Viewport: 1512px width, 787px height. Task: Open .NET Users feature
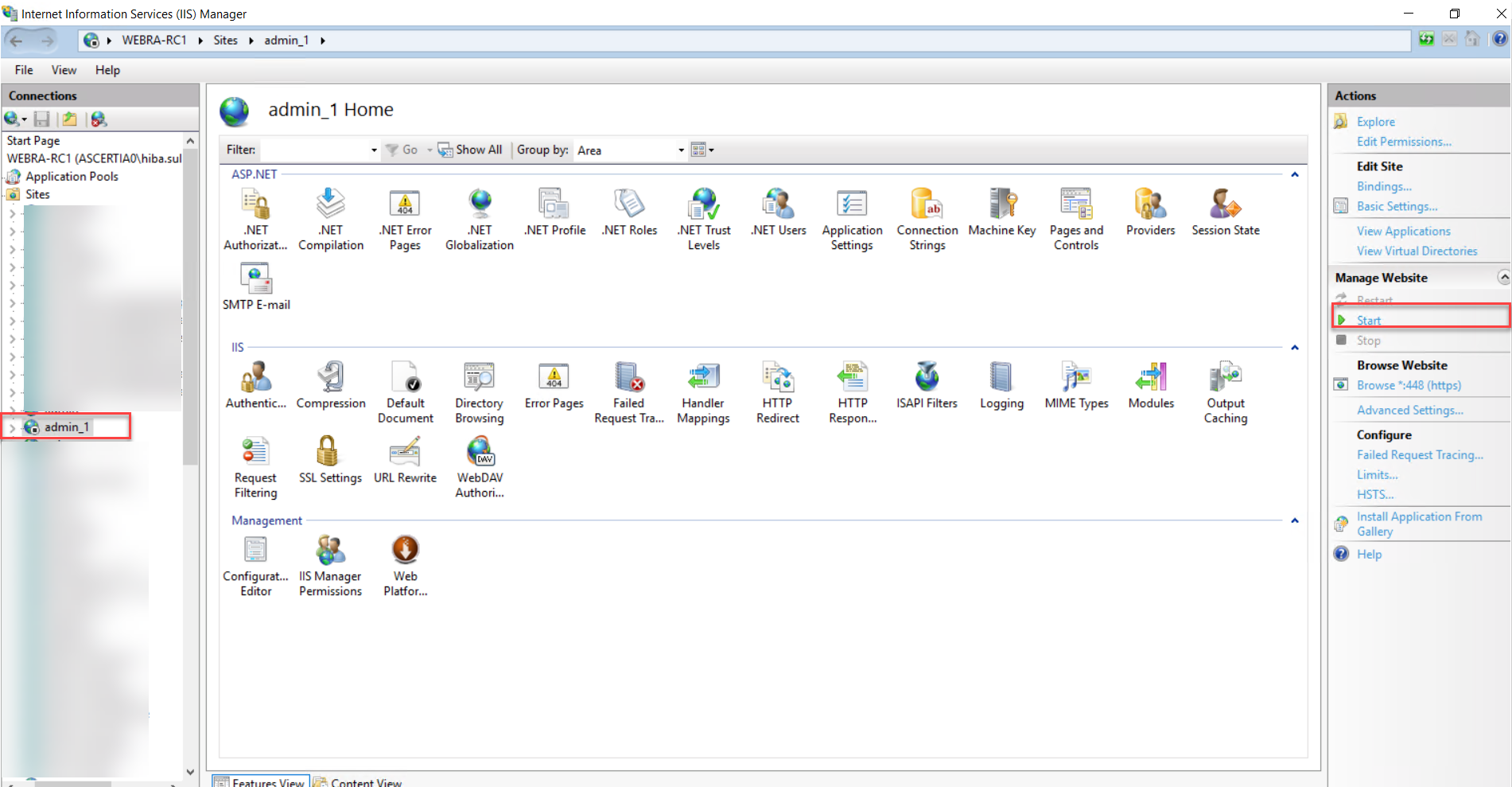tap(778, 212)
